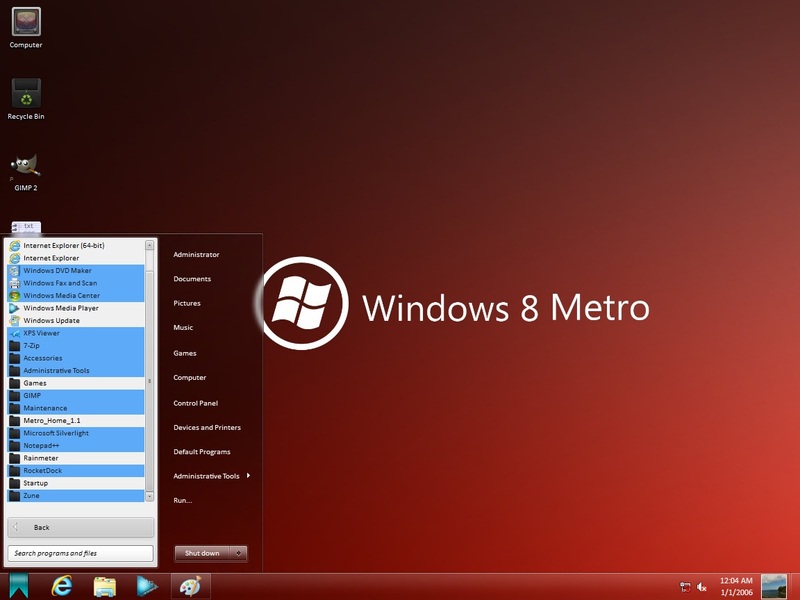Image resolution: width=800 pixels, height=600 pixels.
Task: Expand the Shut down options arrow
Action: tap(237, 553)
